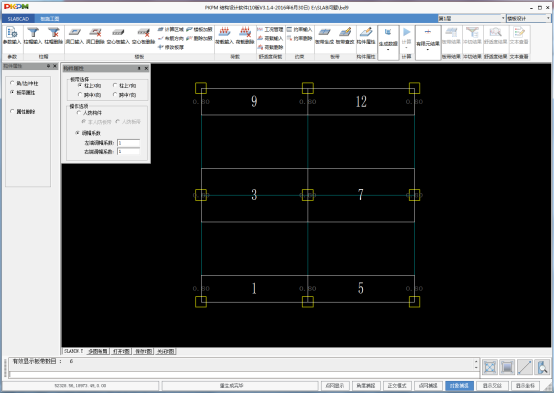This screenshot has height=393, width=554.
Task: Toggle the 对象捕捉 status bar button
Action: (x=459, y=386)
